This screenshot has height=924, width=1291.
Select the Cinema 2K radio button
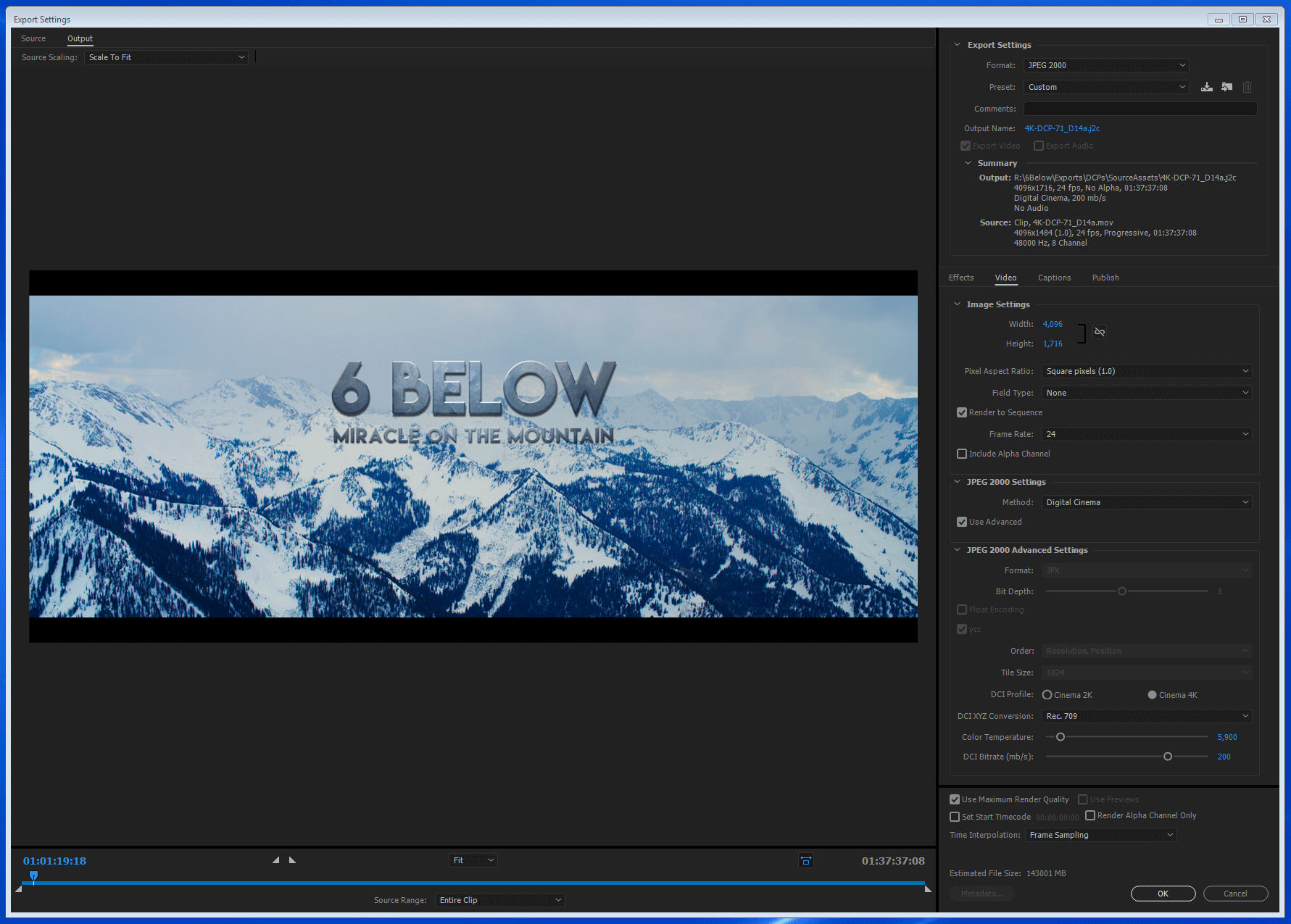tap(1047, 695)
